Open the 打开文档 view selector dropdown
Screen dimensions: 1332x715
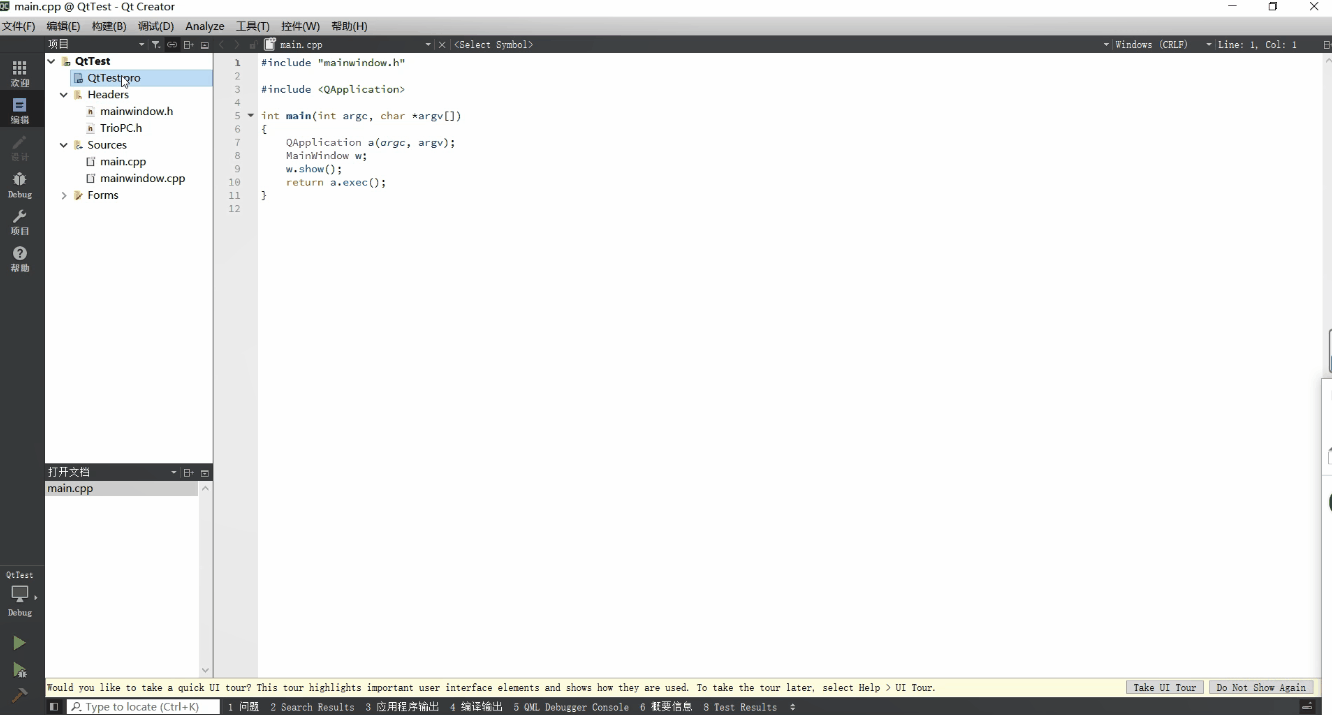[x=112, y=472]
